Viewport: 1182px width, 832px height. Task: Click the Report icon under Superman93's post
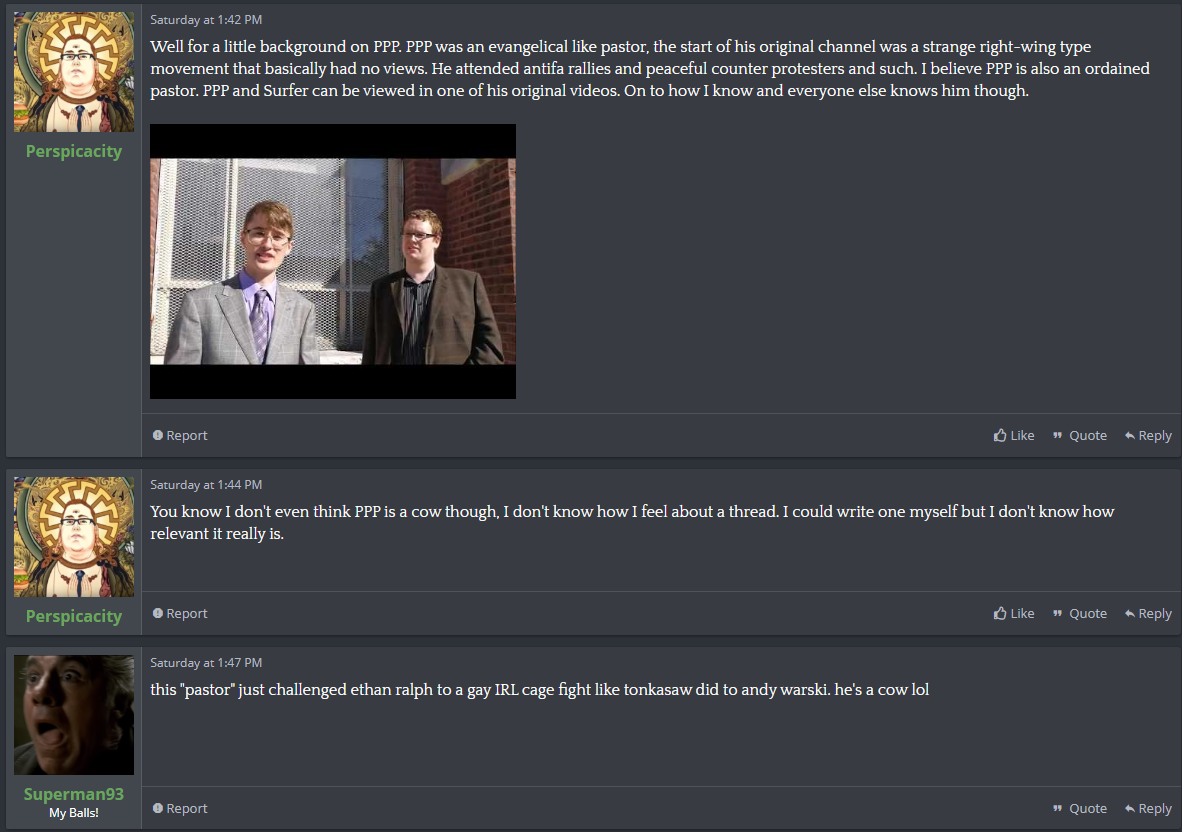click(x=158, y=808)
